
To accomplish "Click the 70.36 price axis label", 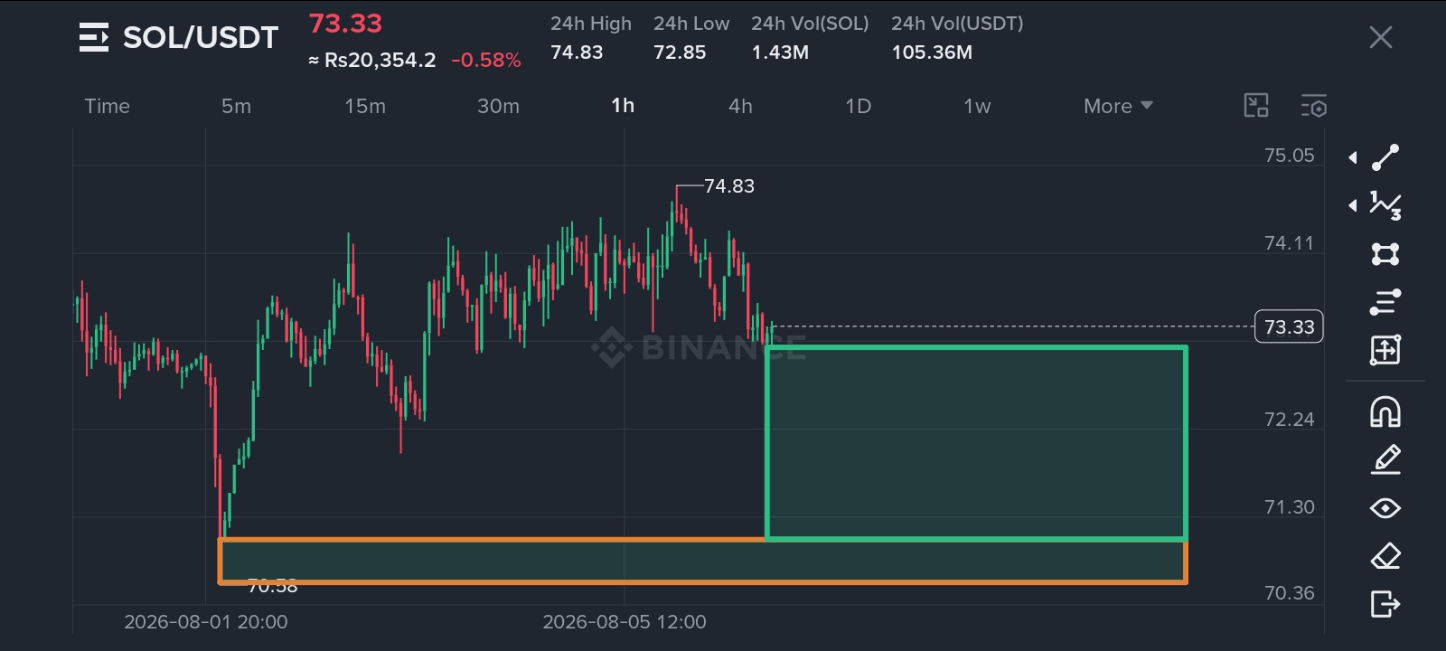I will 1289,593.
